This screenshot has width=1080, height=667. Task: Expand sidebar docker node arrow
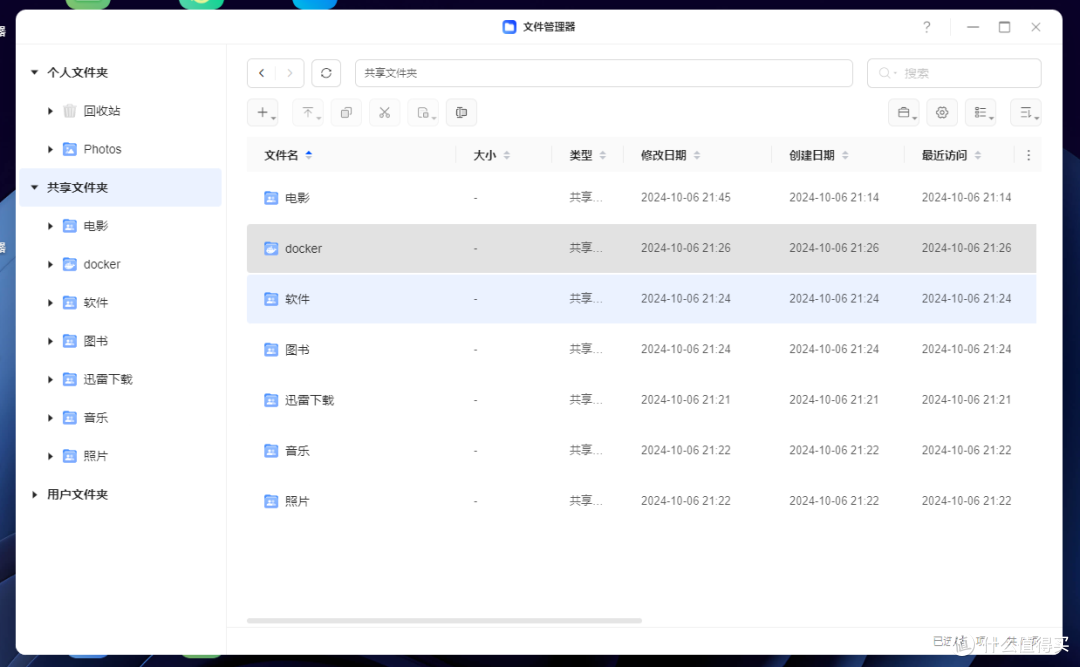(50, 264)
